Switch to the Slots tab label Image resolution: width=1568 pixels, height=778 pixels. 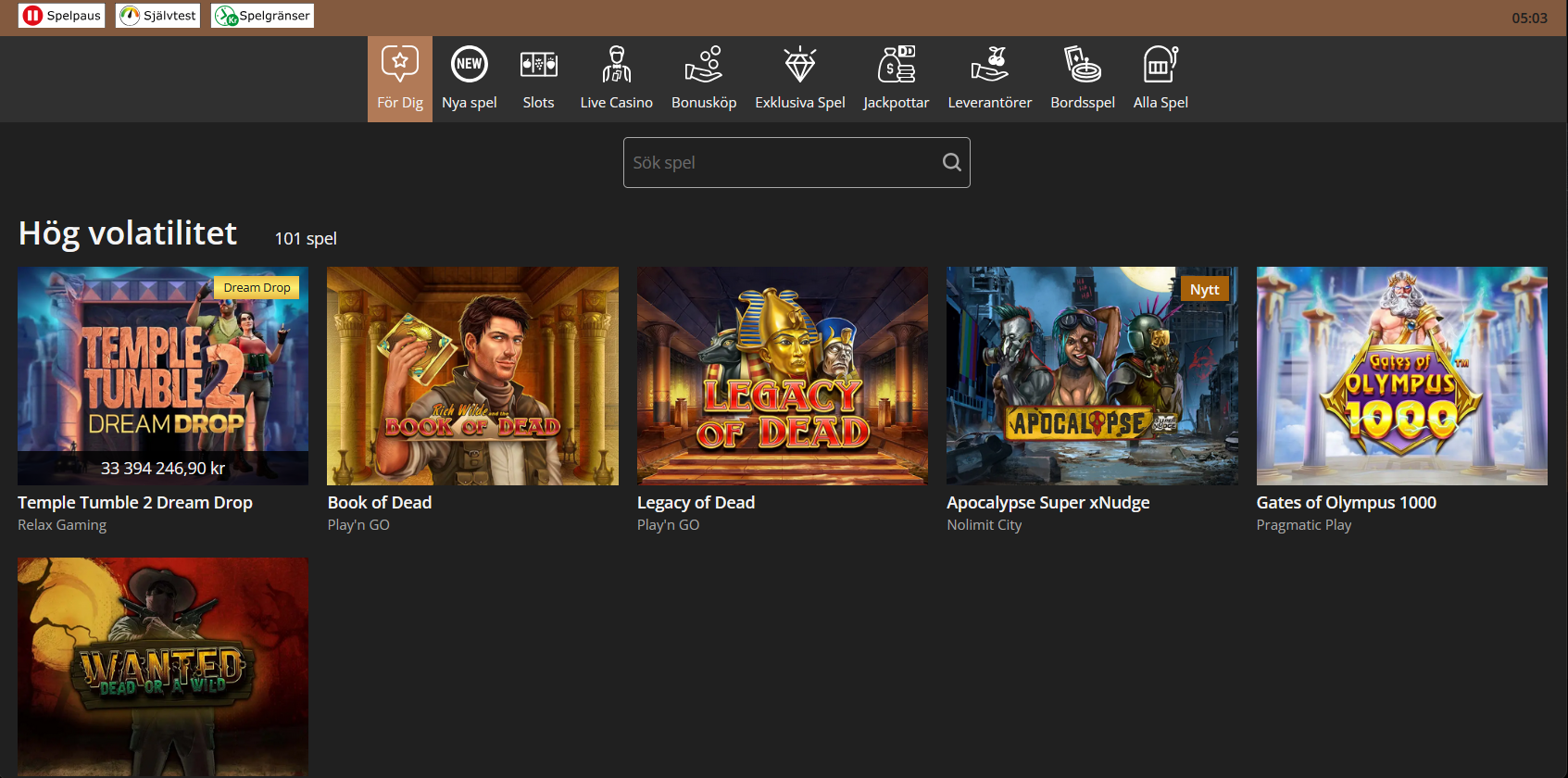point(538,103)
